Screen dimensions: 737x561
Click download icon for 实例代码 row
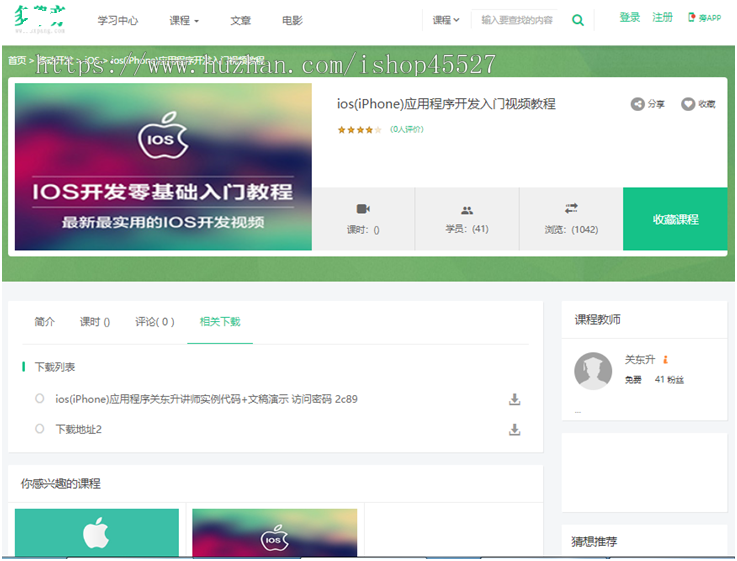click(x=515, y=399)
